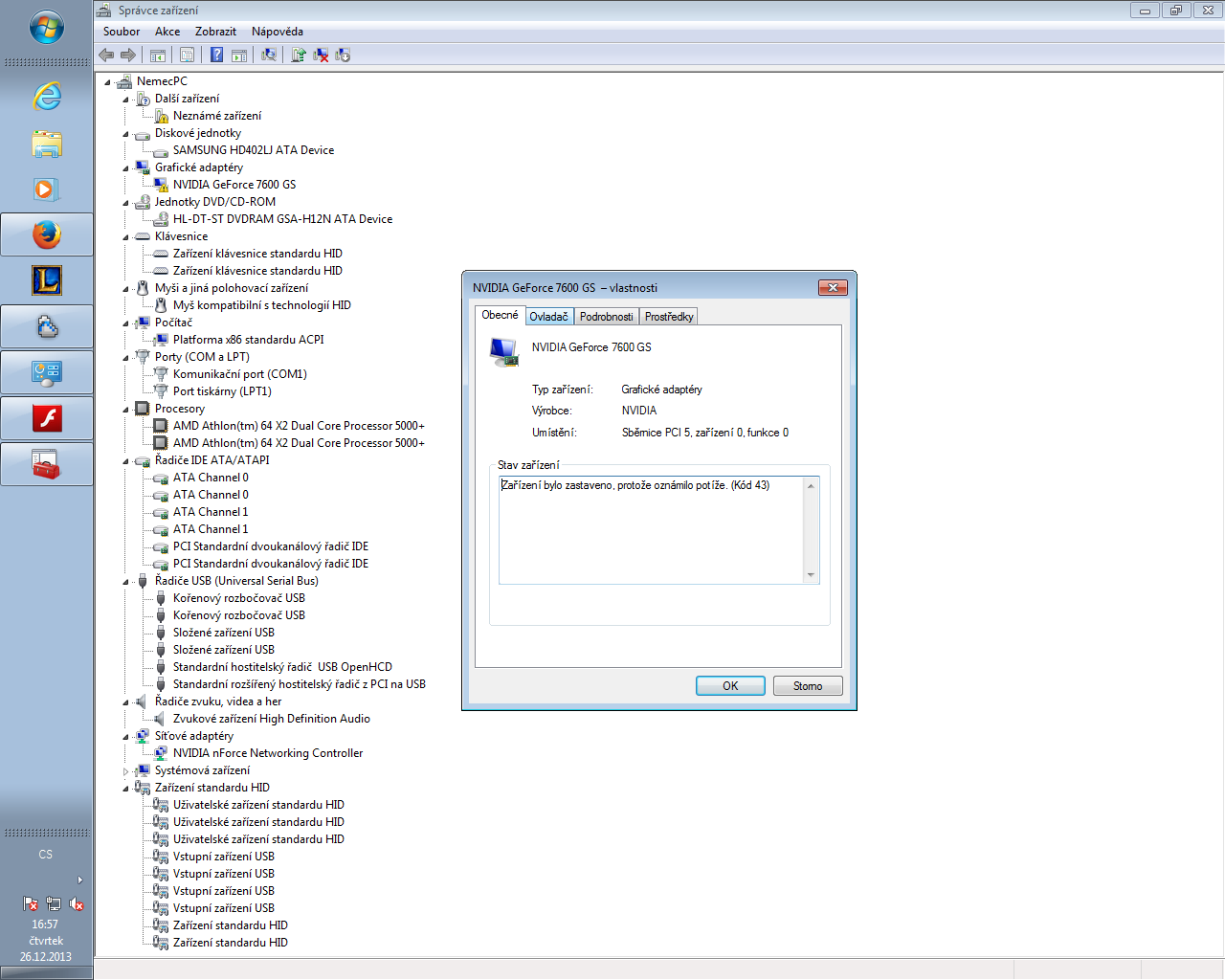This screenshot has height=980, width=1225.
Task: Switch to the Prostředky tab
Action: [669, 317]
